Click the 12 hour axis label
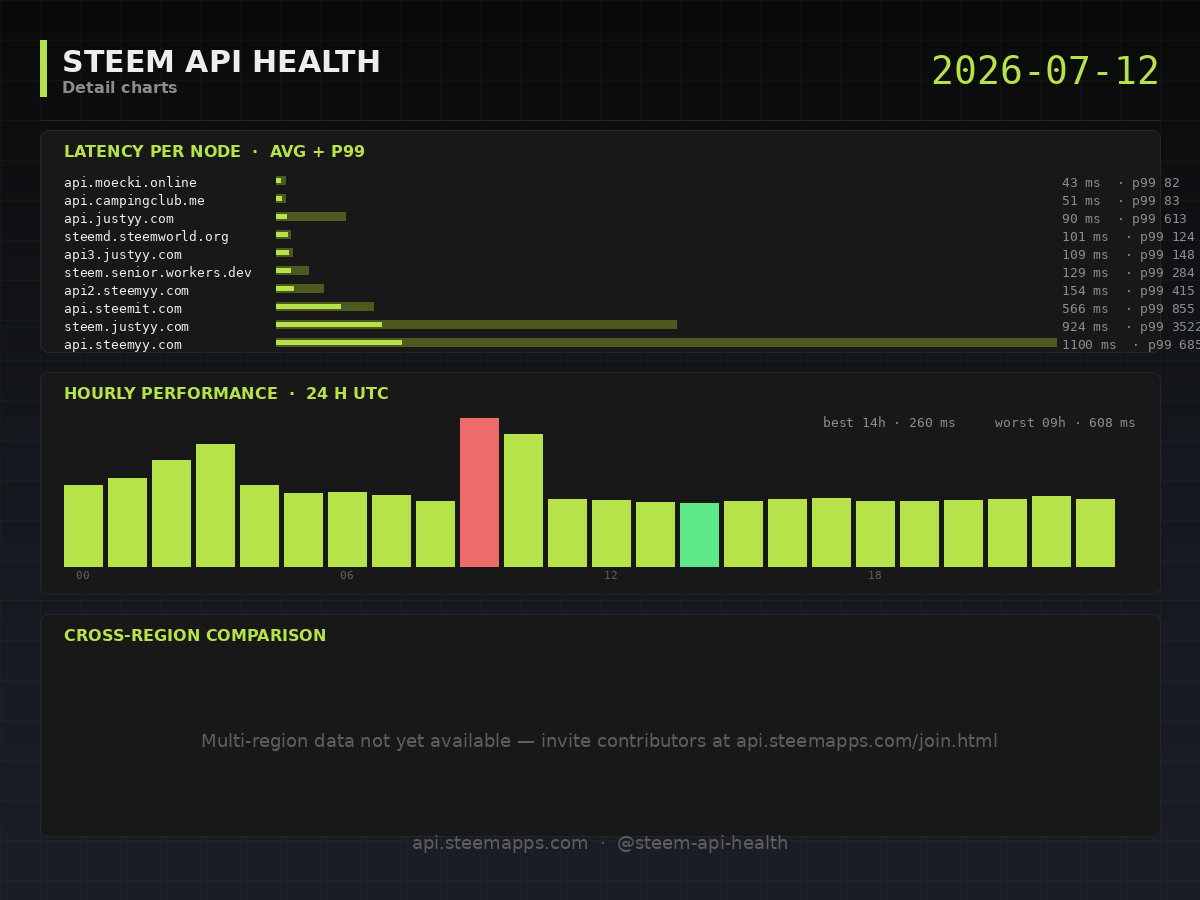Screen dimensions: 1200x900 pos(611,576)
